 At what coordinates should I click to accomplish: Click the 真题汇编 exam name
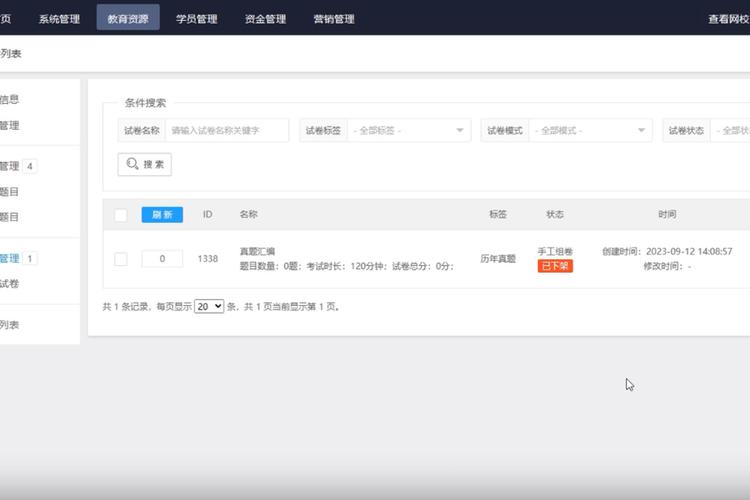coord(257,251)
